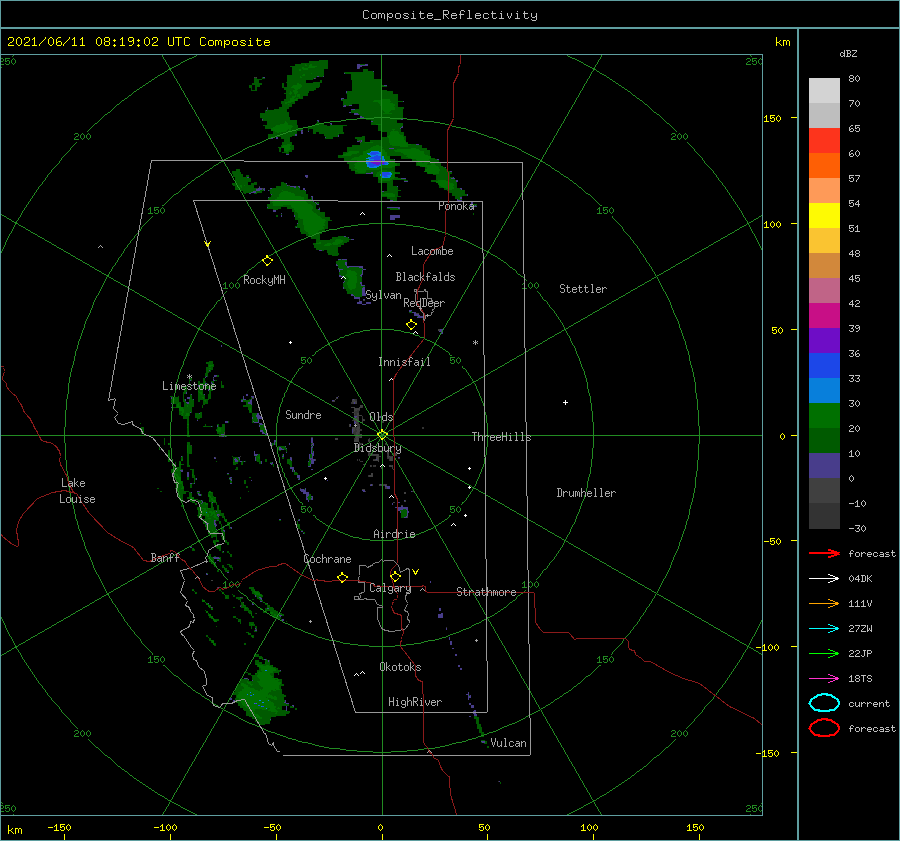Click the HighRiver town label
This screenshot has width=900, height=841.
pos(415,702)
